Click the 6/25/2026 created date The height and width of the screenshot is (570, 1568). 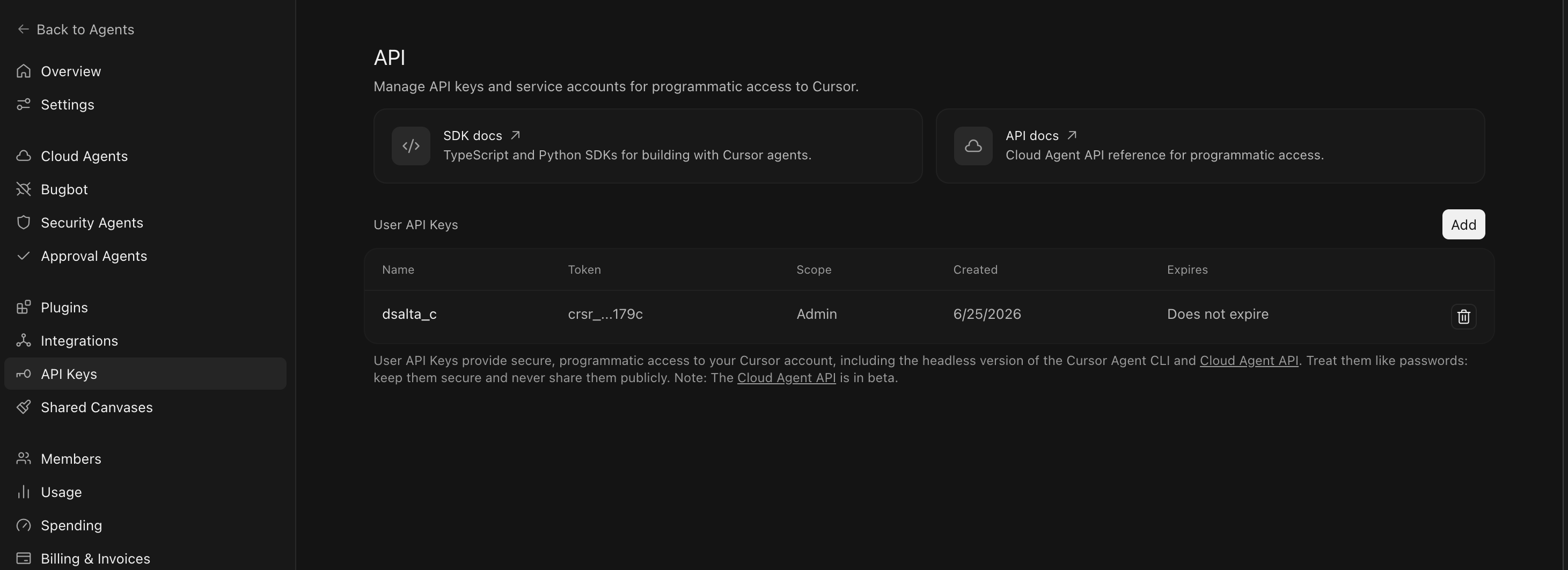pyautogui.click(x=987, y=314)
